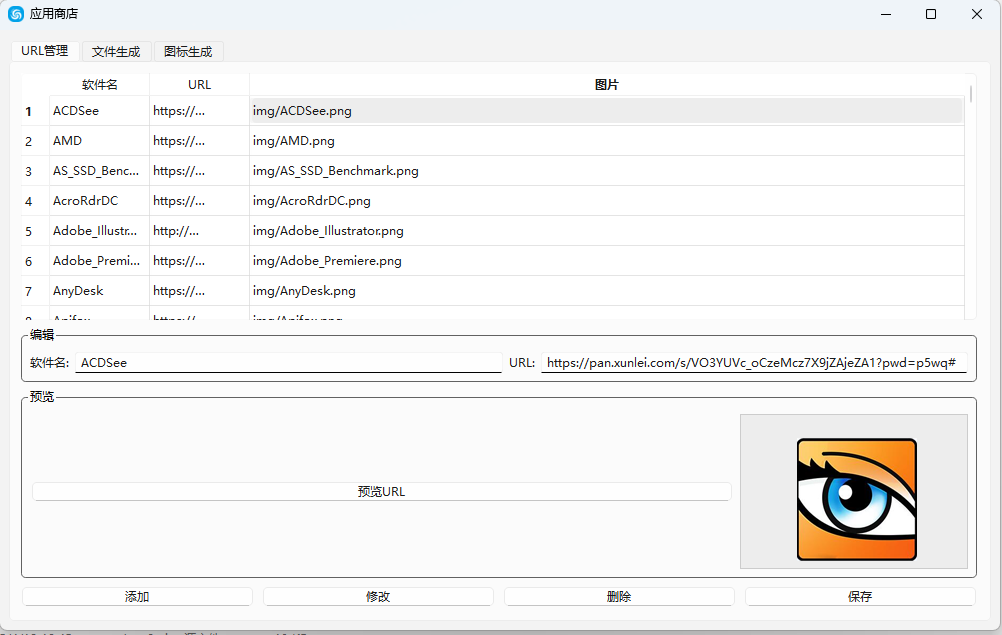Select the Adobe_Illustr... name cell
Screen dimensions: 1002x635
pyautogui.click(x=100, y=231)
